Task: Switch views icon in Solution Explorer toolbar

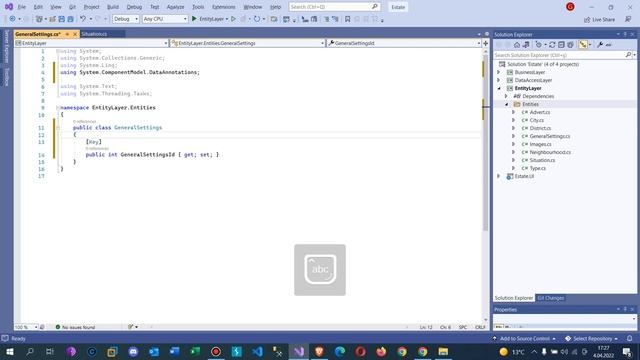Action: [526, 44]
